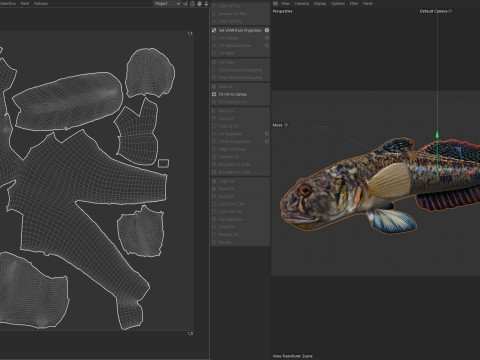Click the lock icon in UV editor header

coord(192,4)
